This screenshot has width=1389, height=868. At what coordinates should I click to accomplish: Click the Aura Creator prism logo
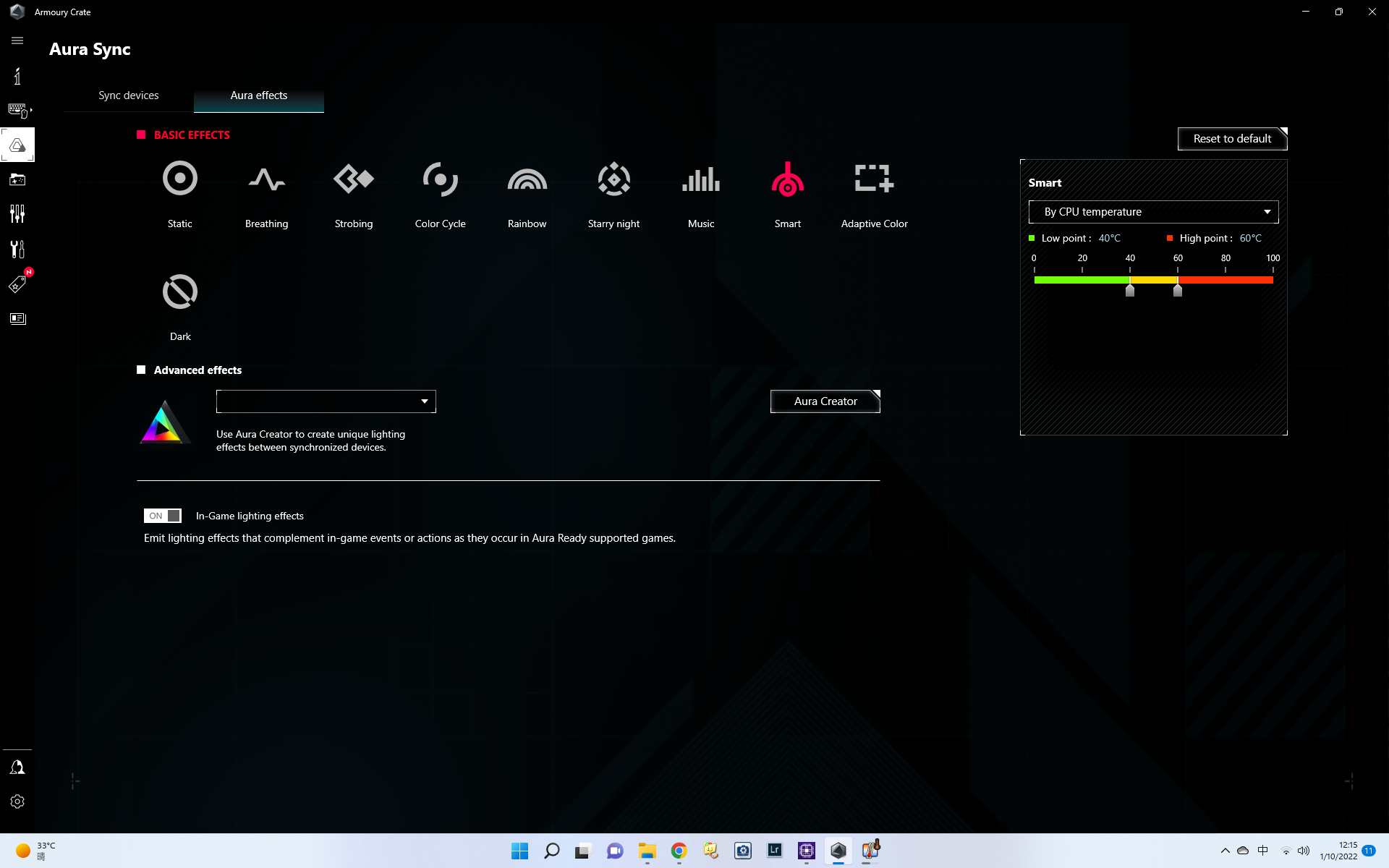tap(165, 422)
